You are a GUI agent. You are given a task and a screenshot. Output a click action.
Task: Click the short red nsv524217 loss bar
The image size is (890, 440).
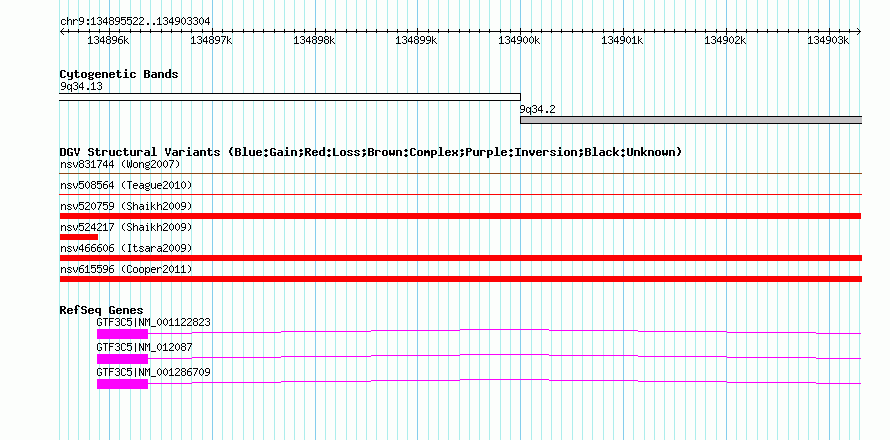coord(79,237)
